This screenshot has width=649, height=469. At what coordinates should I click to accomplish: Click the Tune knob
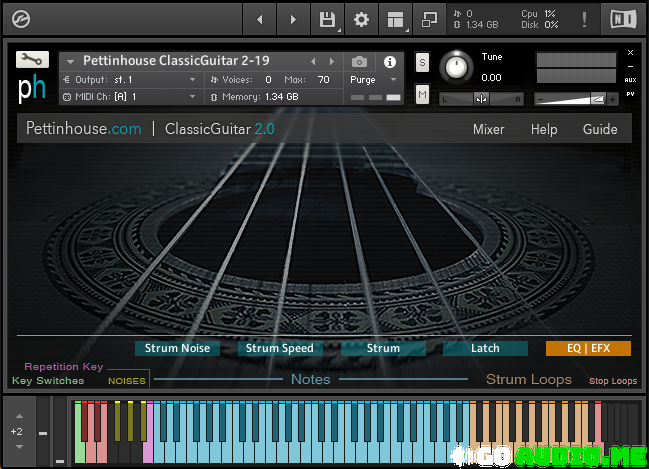(x=457, y=66)
